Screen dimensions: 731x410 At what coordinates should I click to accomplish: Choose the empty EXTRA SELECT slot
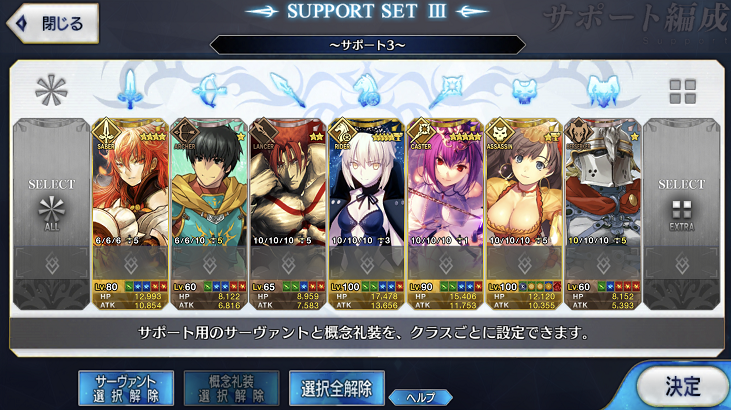[x=682, y=214]
